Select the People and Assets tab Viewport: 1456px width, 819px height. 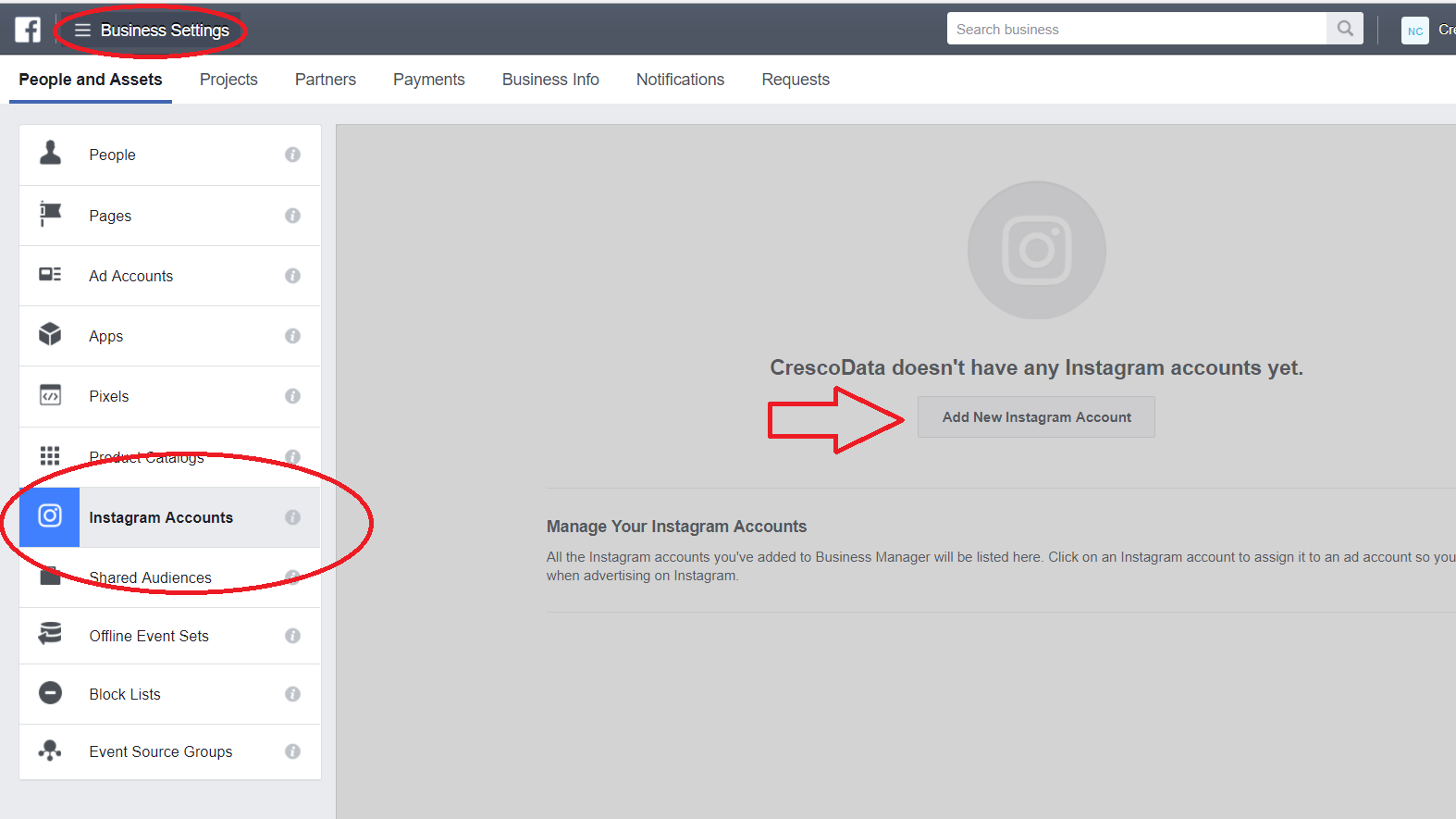(x=91, y=80)
